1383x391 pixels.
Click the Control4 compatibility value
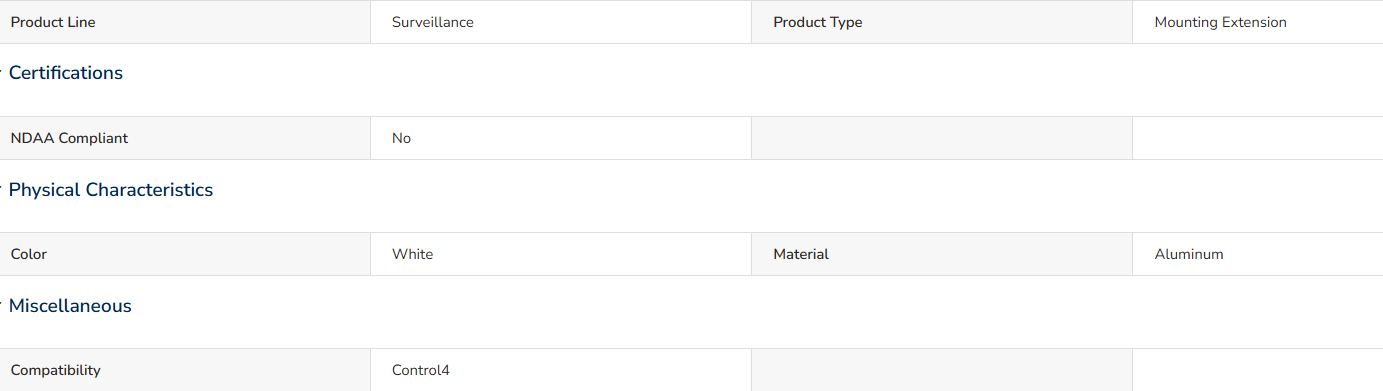click(x=421, y=370)
